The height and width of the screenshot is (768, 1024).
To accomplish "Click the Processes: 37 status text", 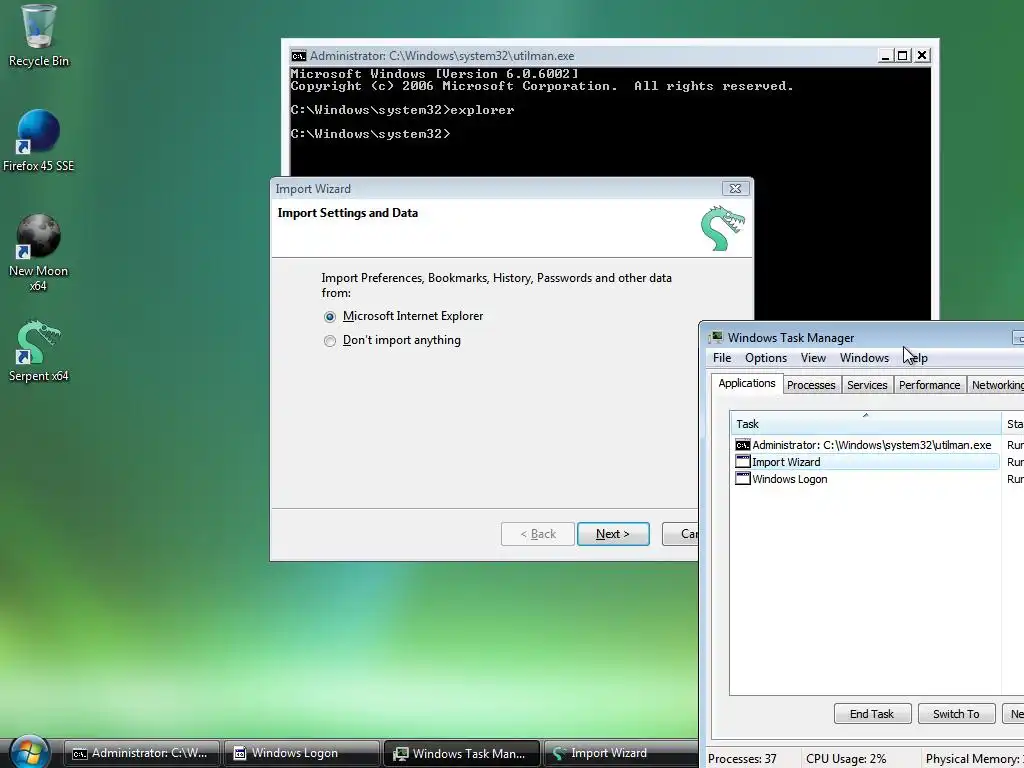I will point(743,759).
